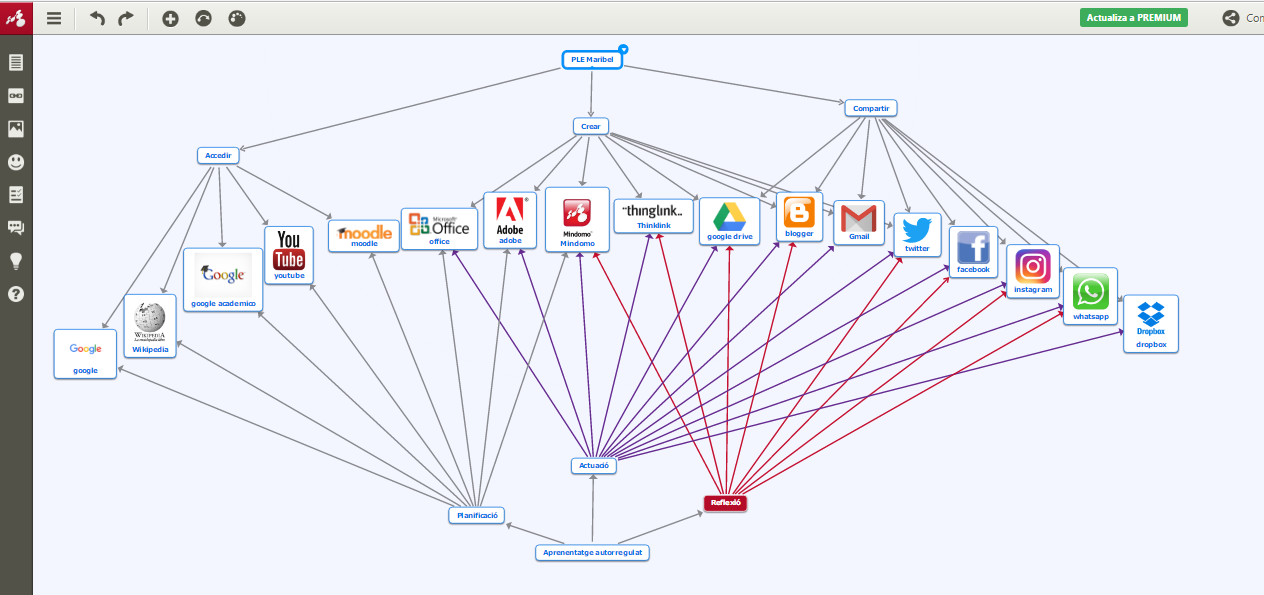Undo the last action
1264x595 pixels.
click(x=97, y=18)
